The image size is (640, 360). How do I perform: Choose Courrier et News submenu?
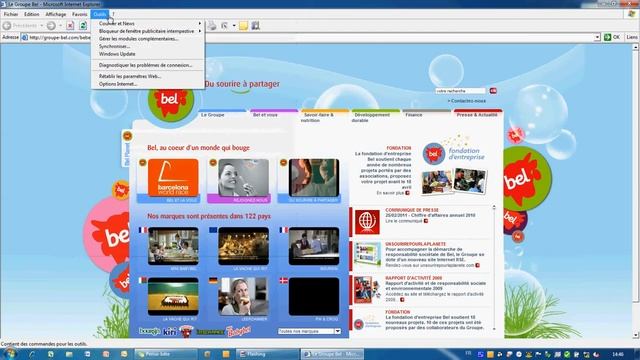coord(148,24)
